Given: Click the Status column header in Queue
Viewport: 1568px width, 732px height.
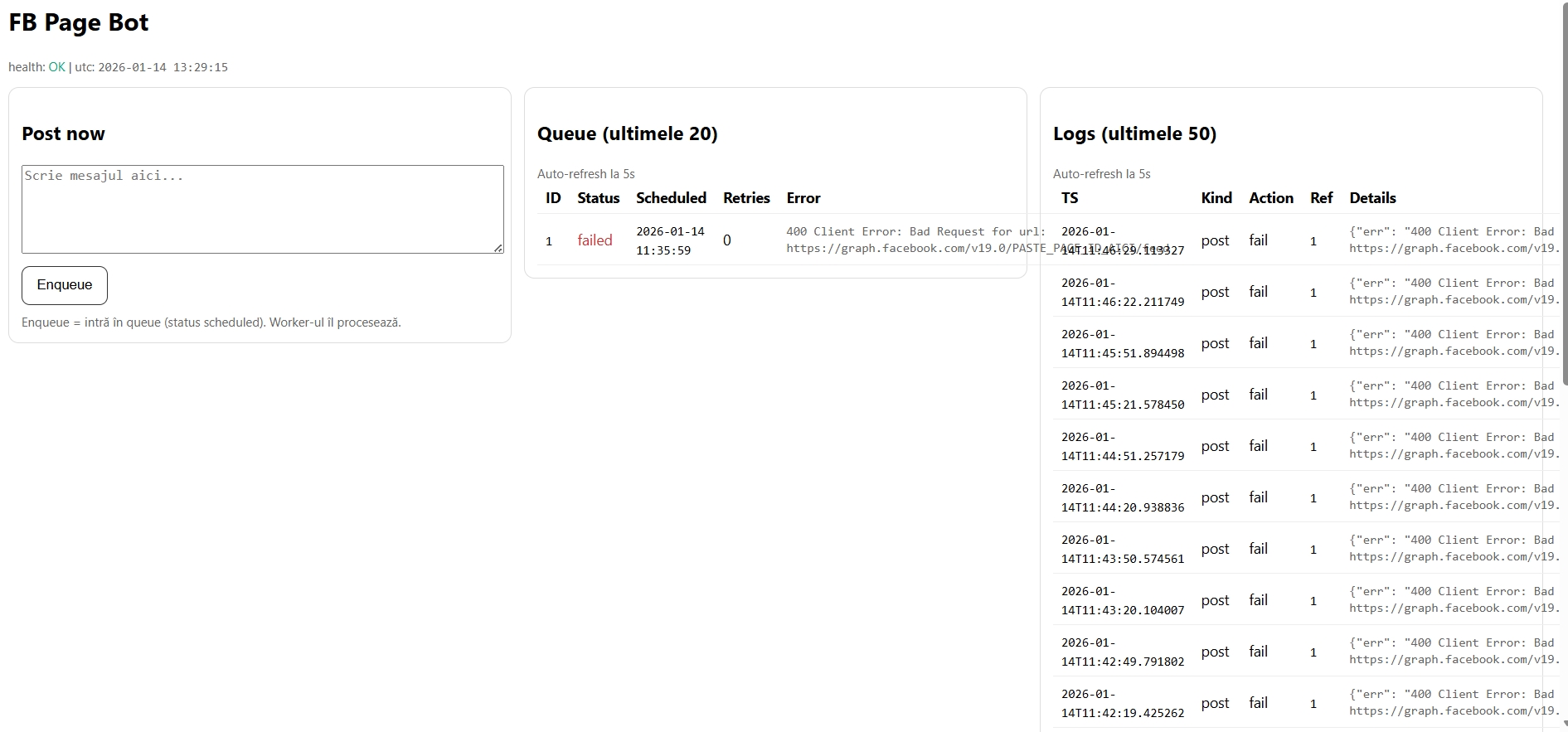Looking at the screenshot, I should [598, 198].
